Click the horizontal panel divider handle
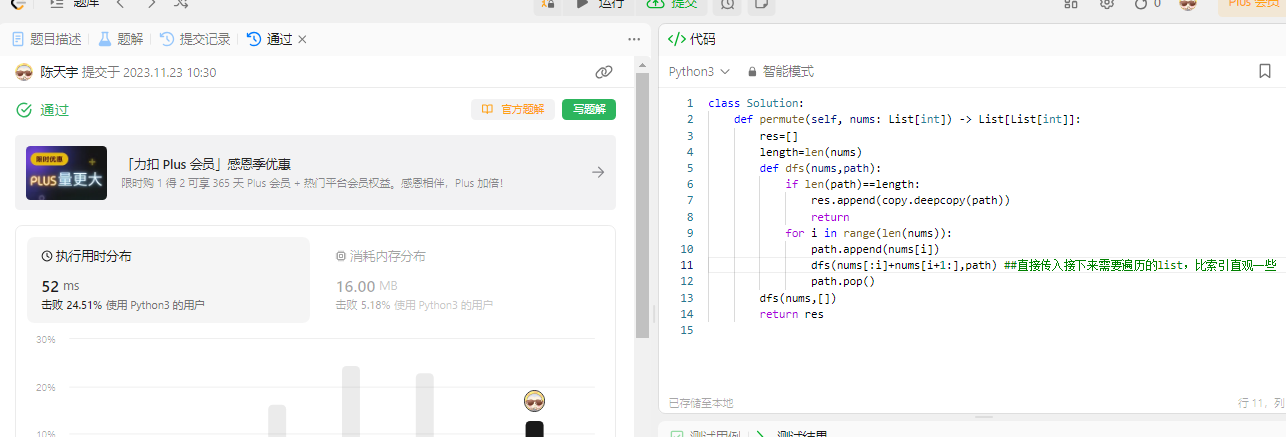The image size is (1286, 437). coord(985,418)
